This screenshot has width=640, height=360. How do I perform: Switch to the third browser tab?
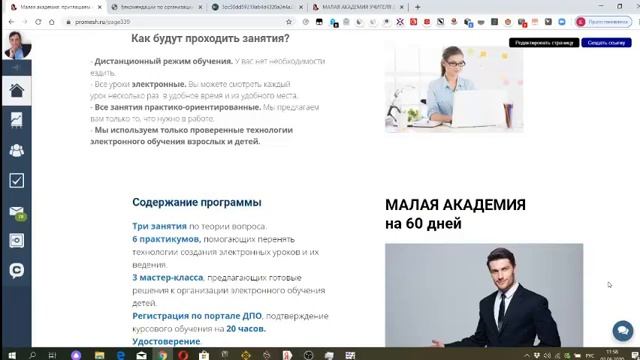[258, 7]
